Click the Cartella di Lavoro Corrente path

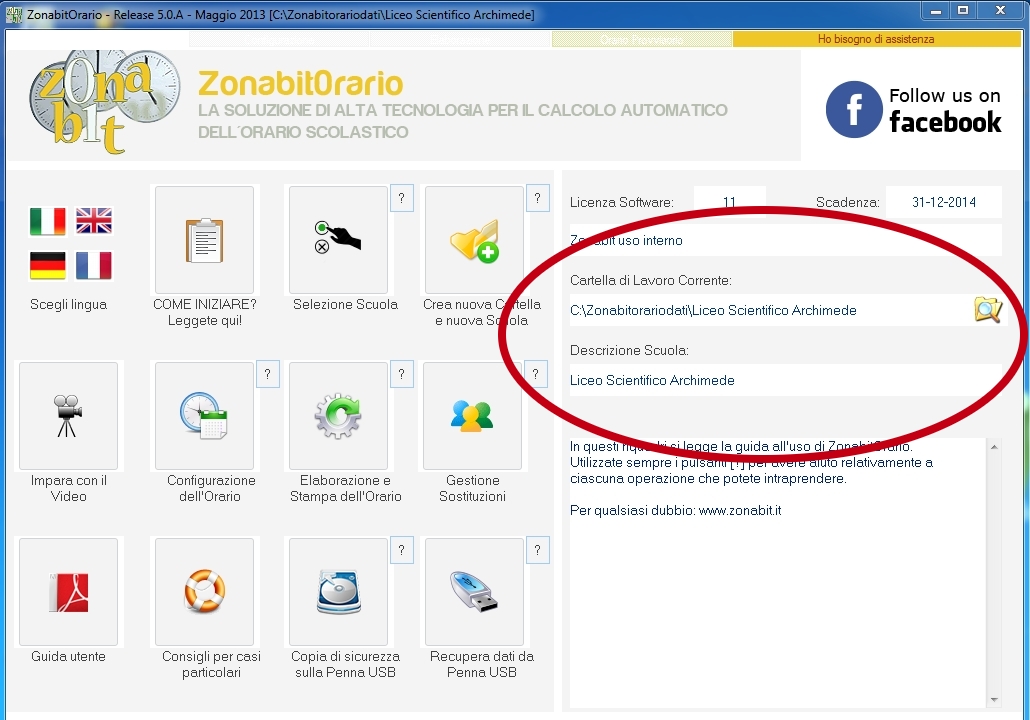coord(771,310)
